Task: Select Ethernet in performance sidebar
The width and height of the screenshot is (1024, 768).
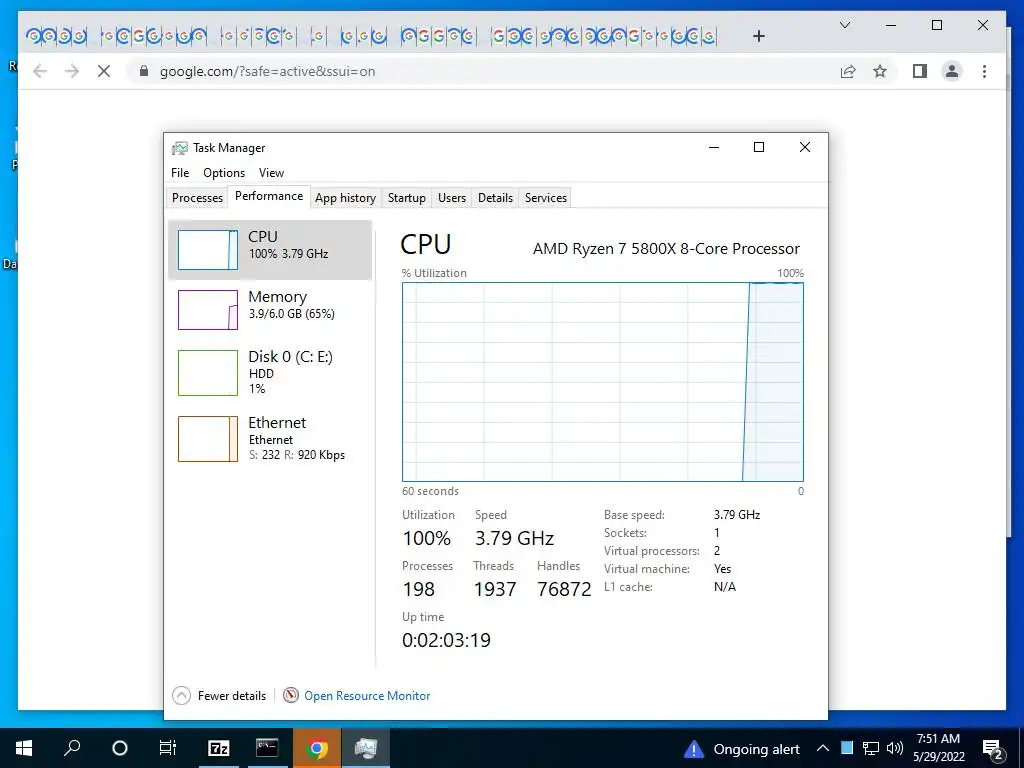Action: pos(270,439)
